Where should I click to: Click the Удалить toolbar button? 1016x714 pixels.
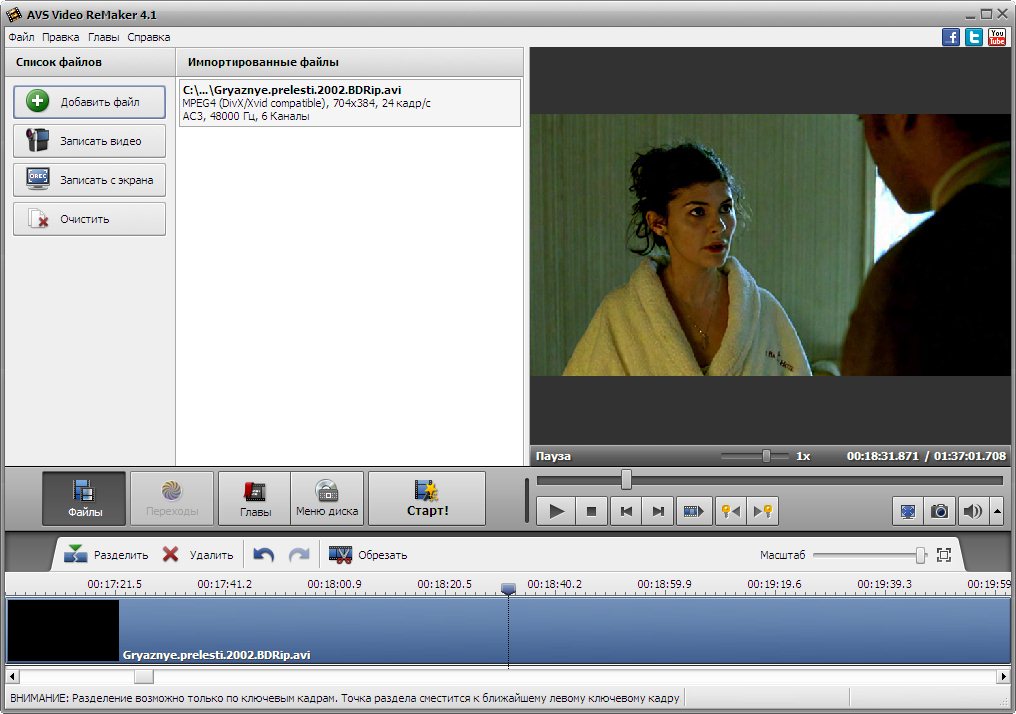[198, 555]
